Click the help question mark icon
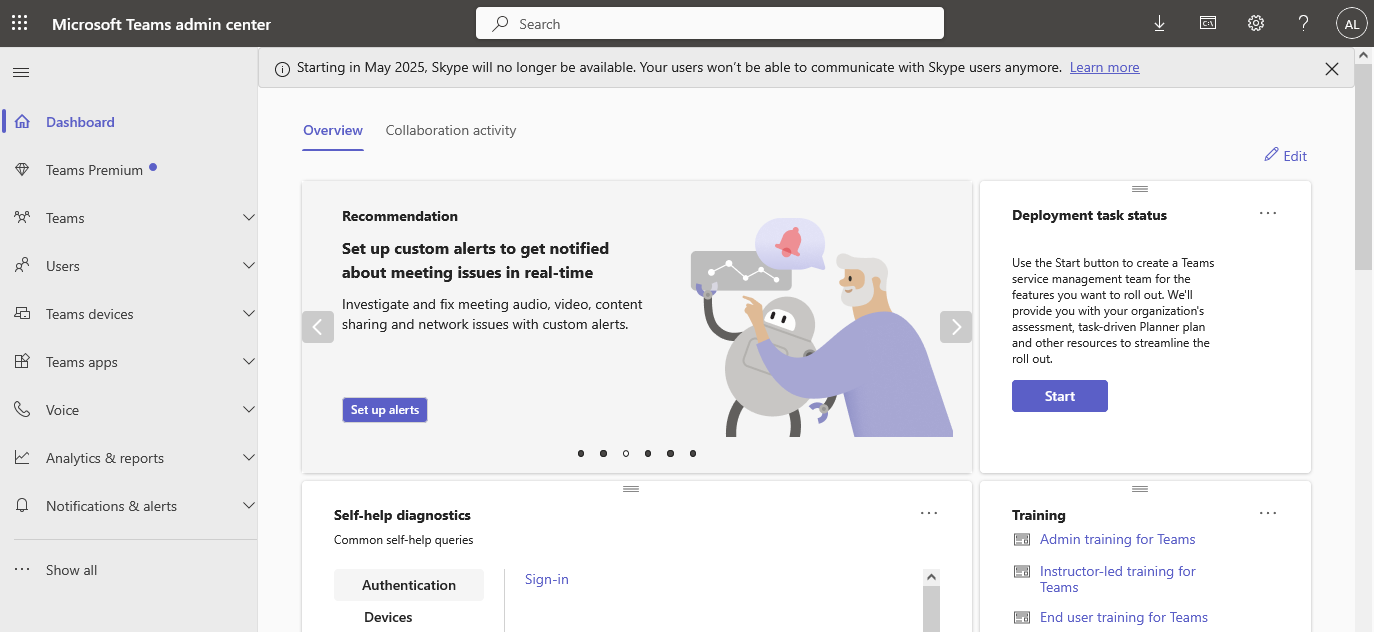 (1304, 24)
